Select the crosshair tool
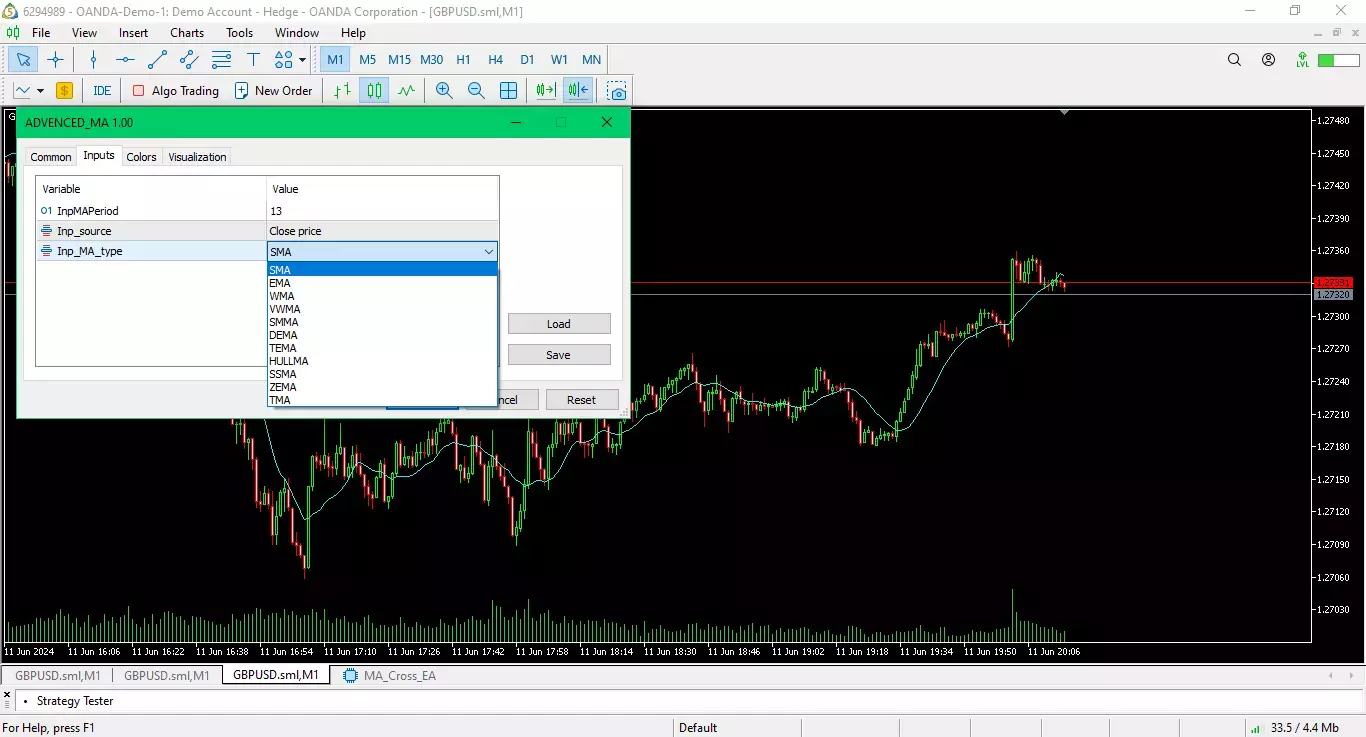Viewport: 1366px width, 737px height. 55,60
